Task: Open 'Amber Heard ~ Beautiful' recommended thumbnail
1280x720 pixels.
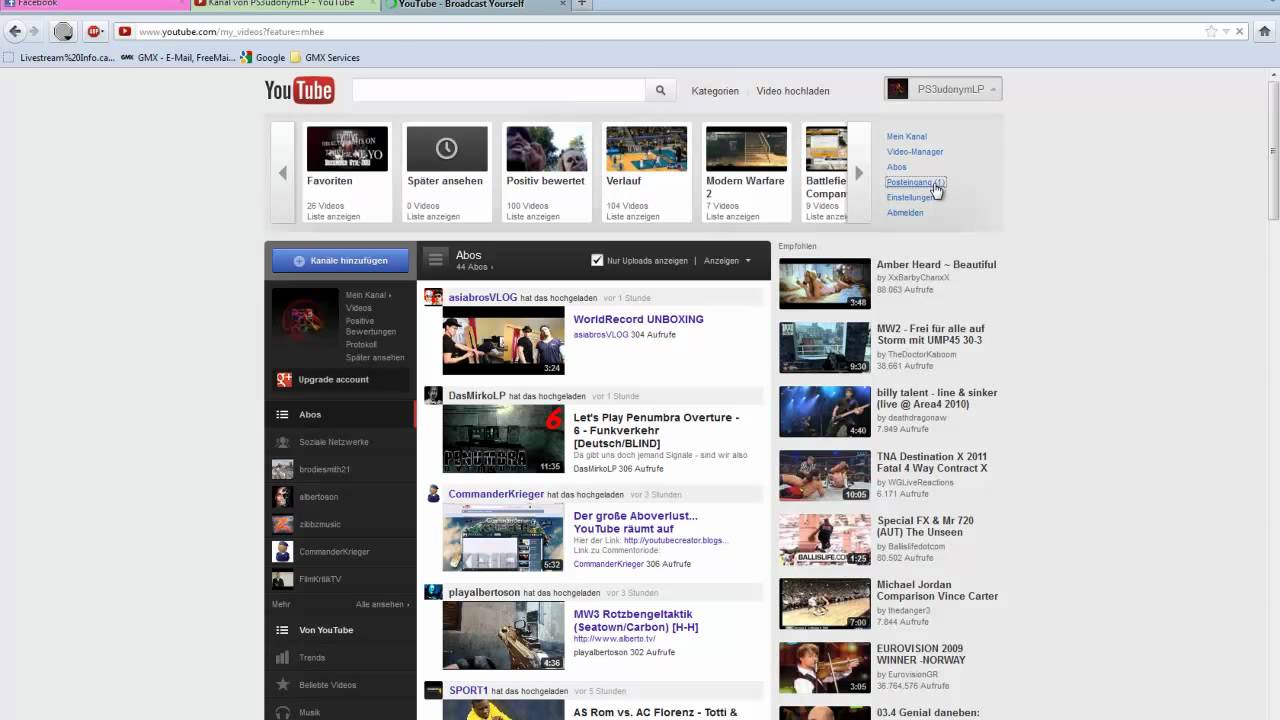Action: [825, 284]
